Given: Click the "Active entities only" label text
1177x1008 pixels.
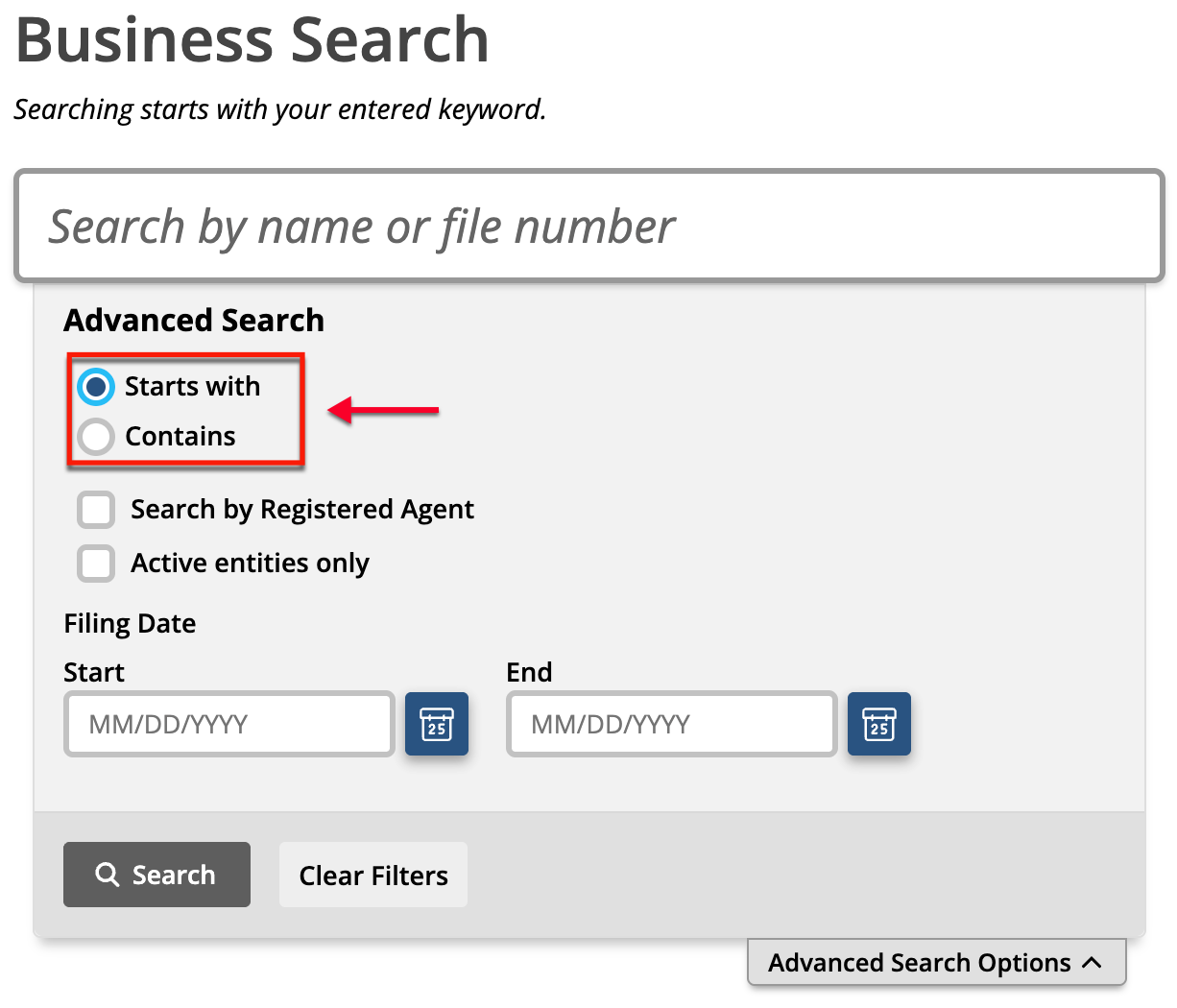Looking at the screenshot, I should tap(250, 564).
